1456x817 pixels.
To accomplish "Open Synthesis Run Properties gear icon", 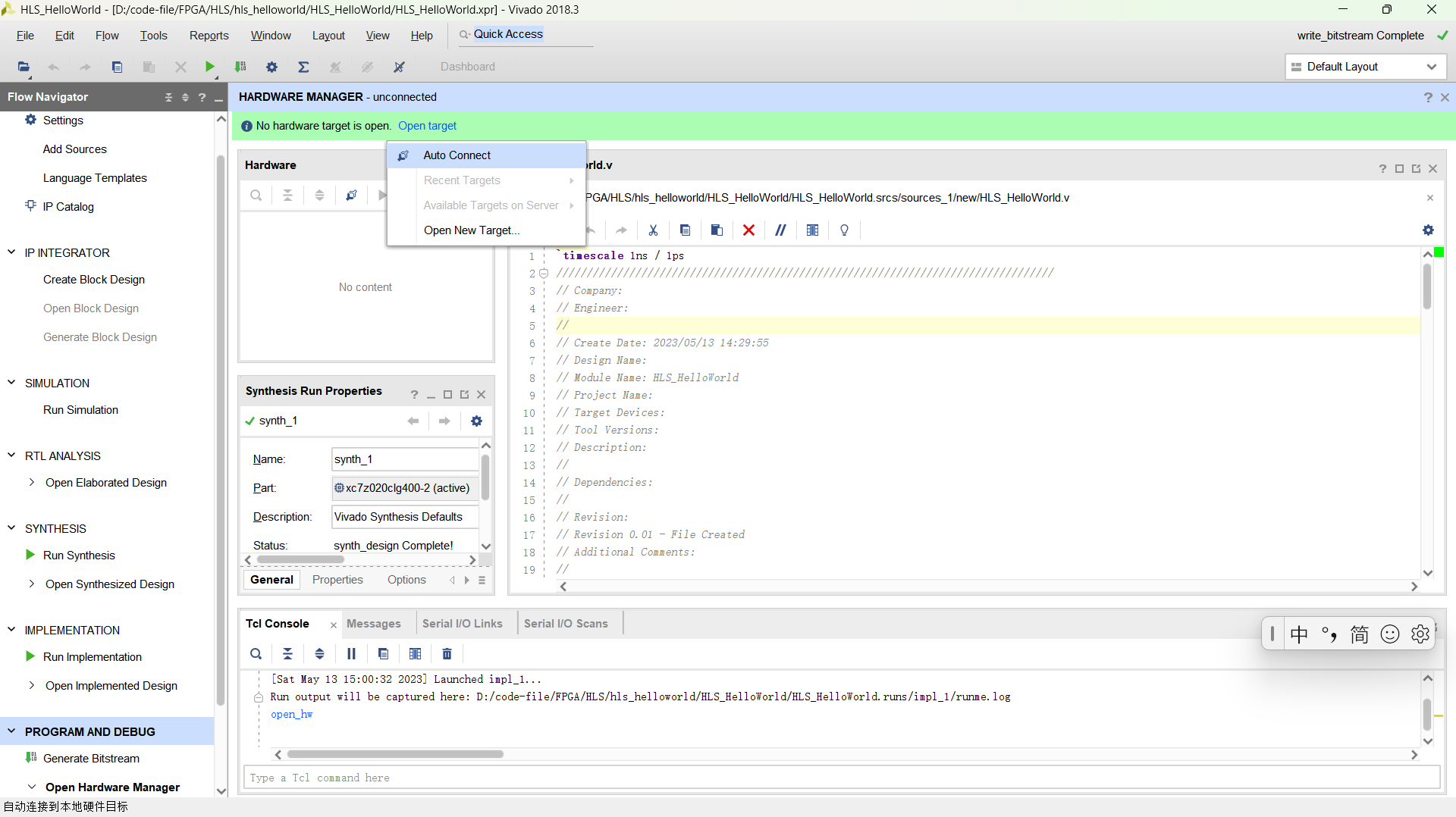I will click(476, 421).
